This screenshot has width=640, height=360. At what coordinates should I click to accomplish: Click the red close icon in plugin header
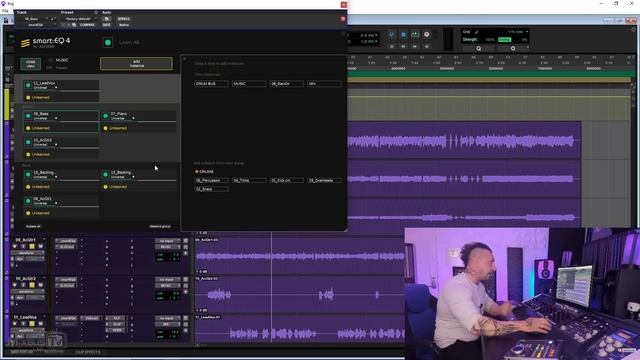pyautogui.click(x=343, y=19)
